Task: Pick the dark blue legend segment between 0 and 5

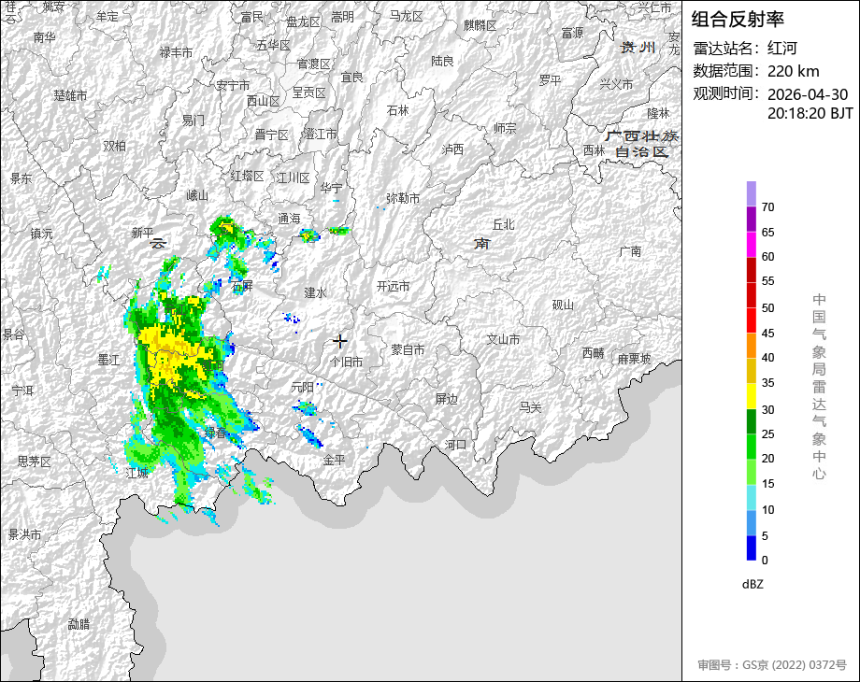Action: pos(751,548)
